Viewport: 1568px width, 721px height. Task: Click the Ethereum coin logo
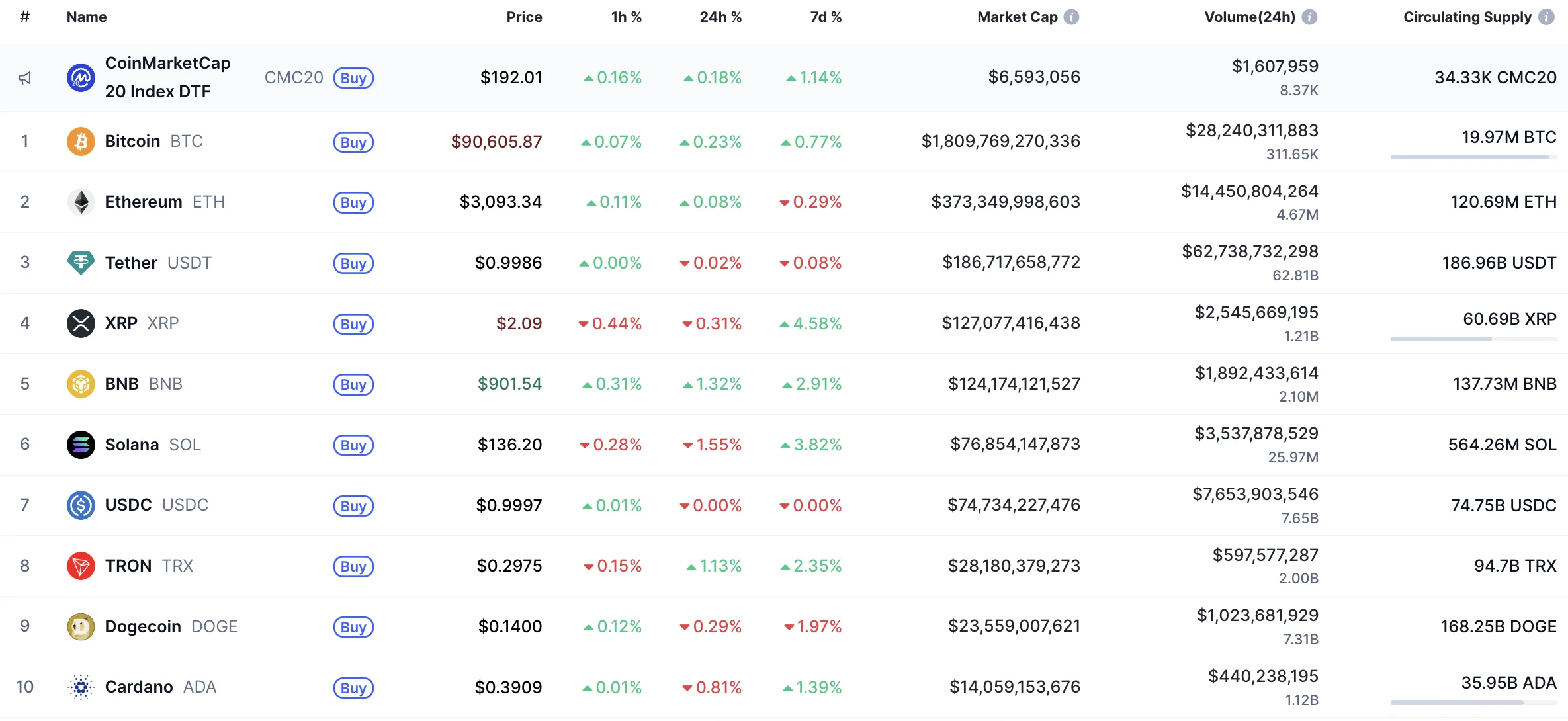pos(80,202)
